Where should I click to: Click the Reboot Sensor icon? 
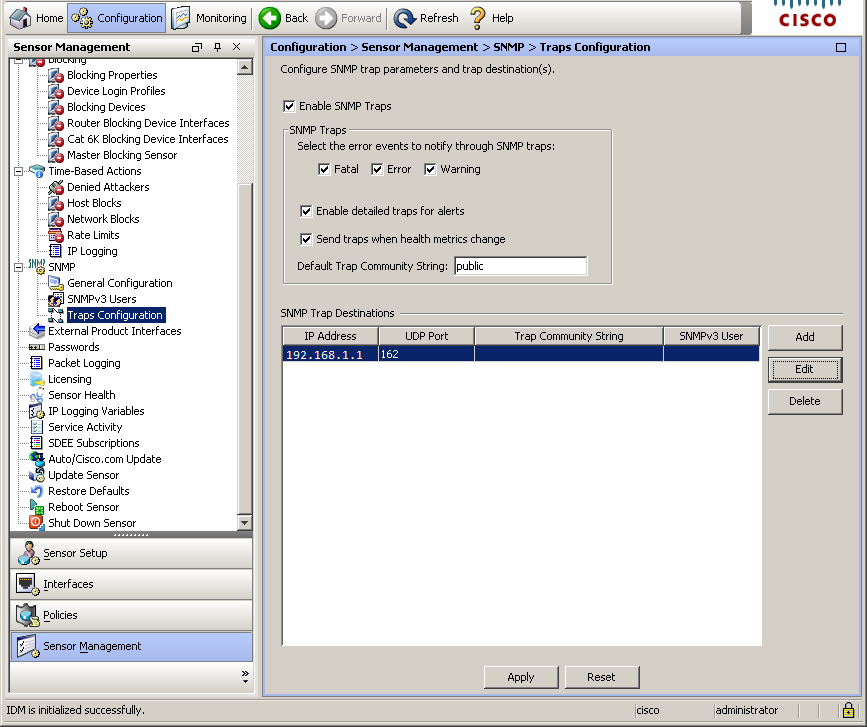[37, 507]
